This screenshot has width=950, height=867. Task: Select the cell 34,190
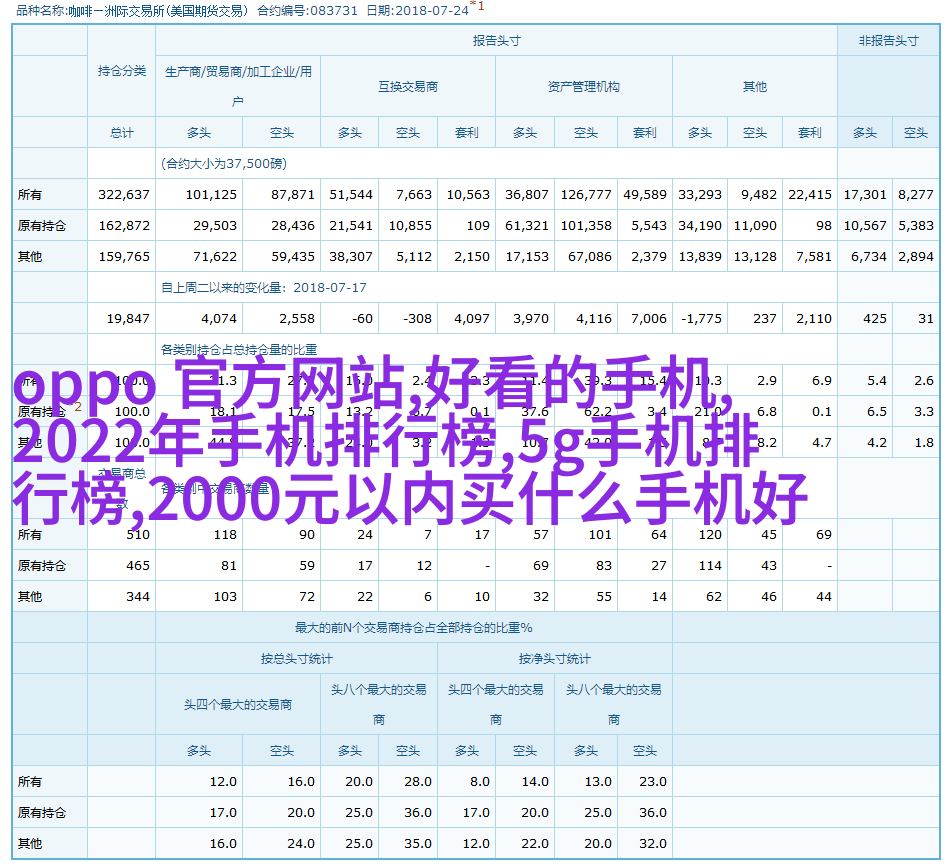click(700, 225)
